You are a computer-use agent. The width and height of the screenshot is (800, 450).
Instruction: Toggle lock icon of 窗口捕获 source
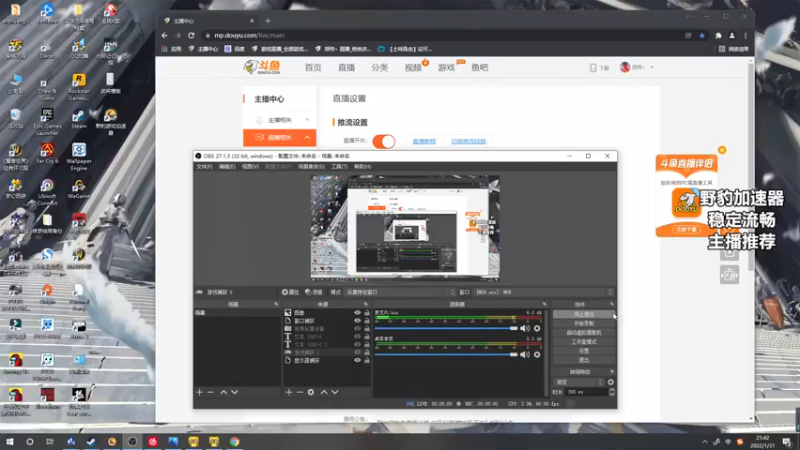tap(366, 320)
